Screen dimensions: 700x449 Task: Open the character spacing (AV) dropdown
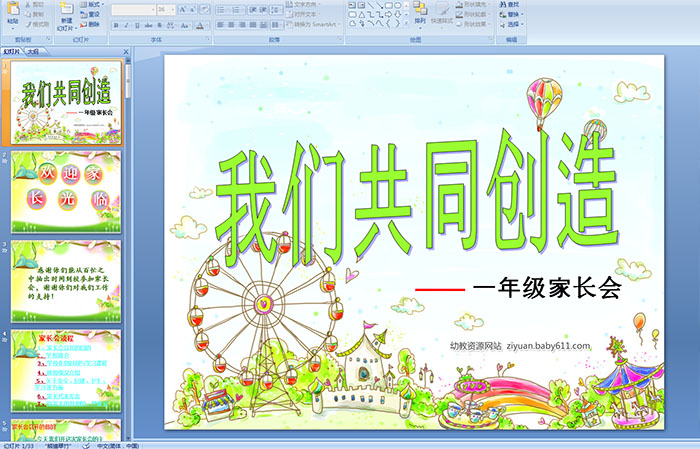click(171, 25)
